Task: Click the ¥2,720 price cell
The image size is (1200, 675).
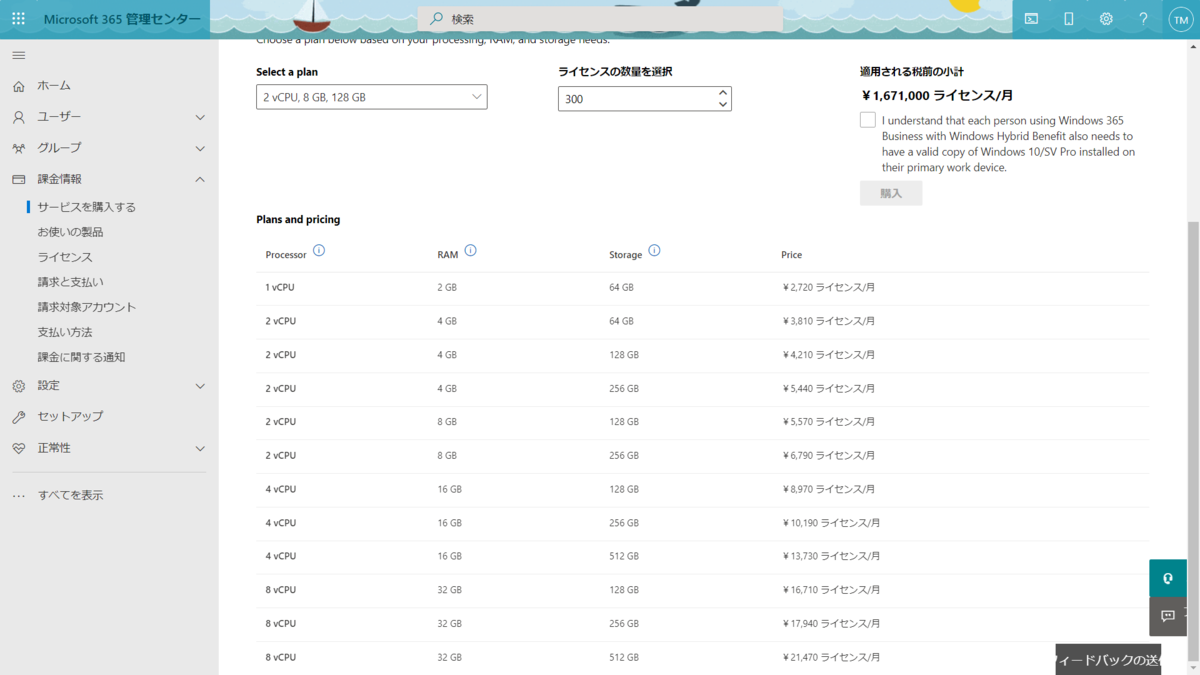Action: point(828,288)
